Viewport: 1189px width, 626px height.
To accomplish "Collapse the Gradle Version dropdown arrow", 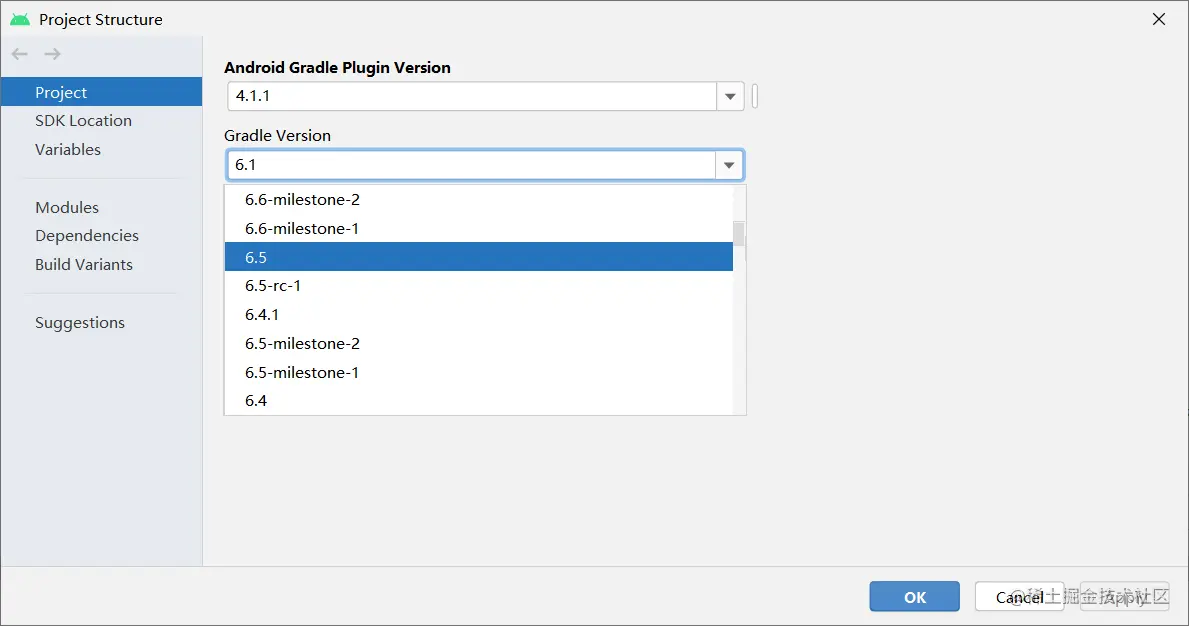I will point(730,165).
